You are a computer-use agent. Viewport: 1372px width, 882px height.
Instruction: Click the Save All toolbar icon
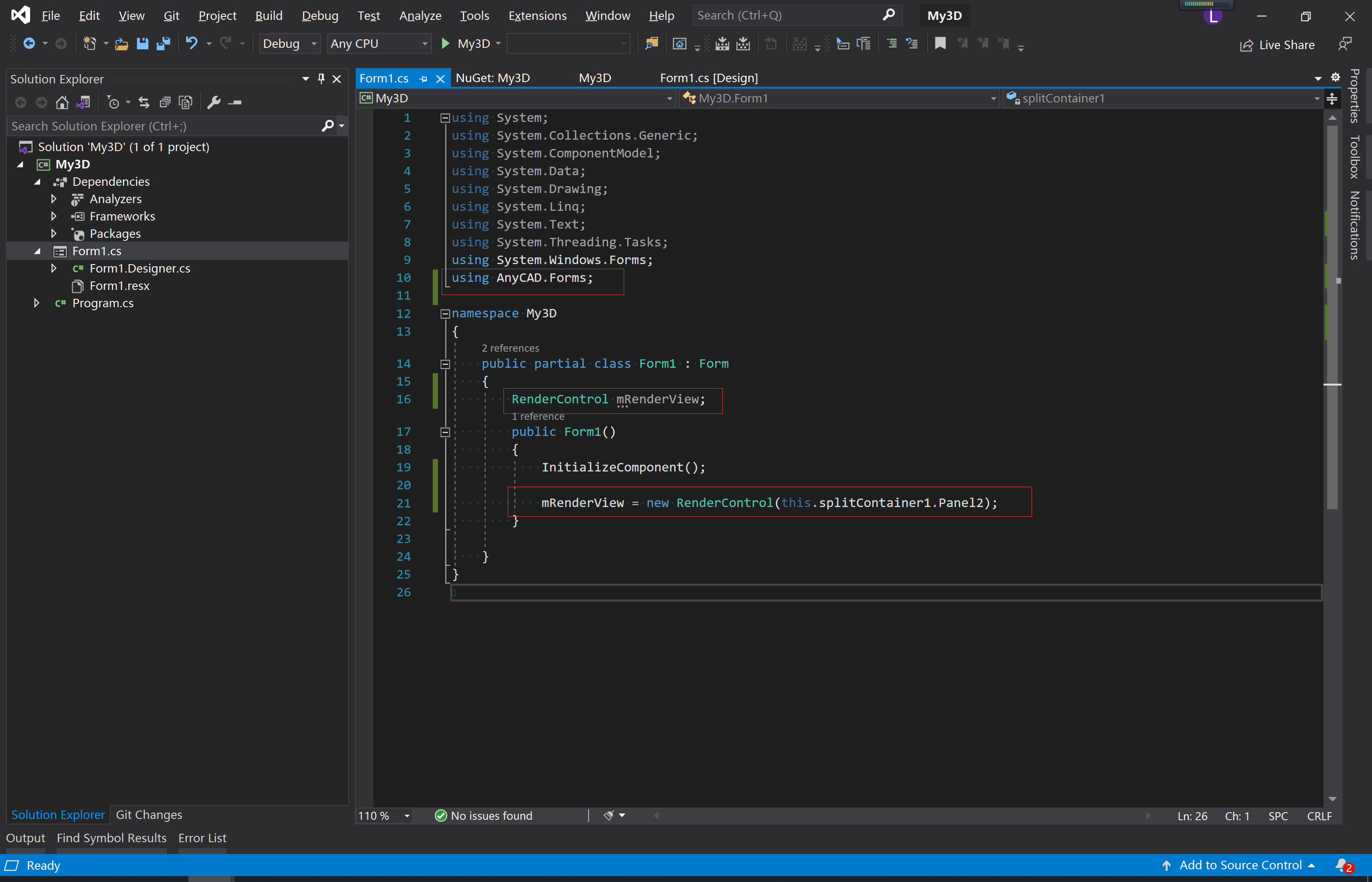(x=163, y=44)
